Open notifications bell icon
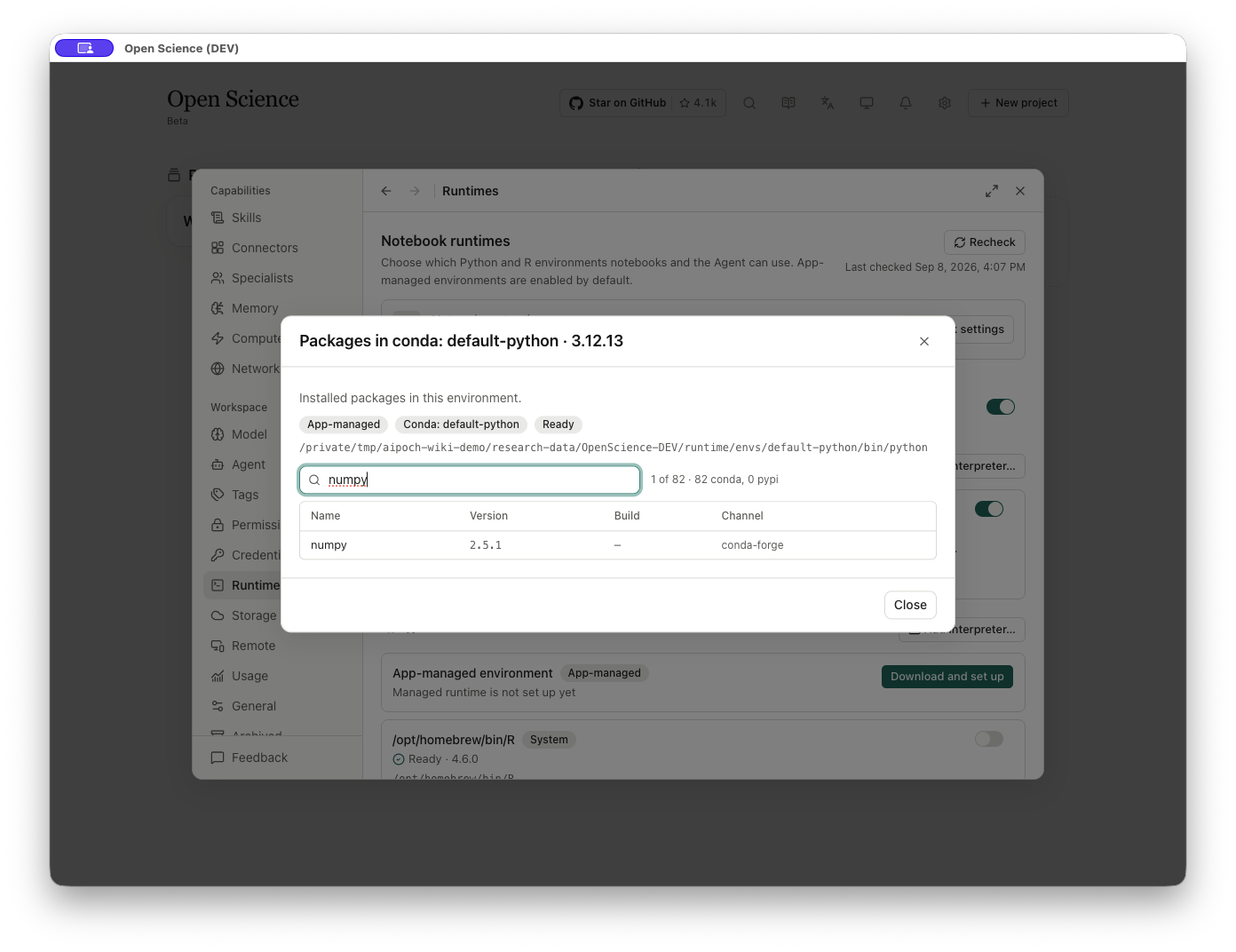This screenshot has width=1236, height=952. pyautogui.click(x=906, y=103)
